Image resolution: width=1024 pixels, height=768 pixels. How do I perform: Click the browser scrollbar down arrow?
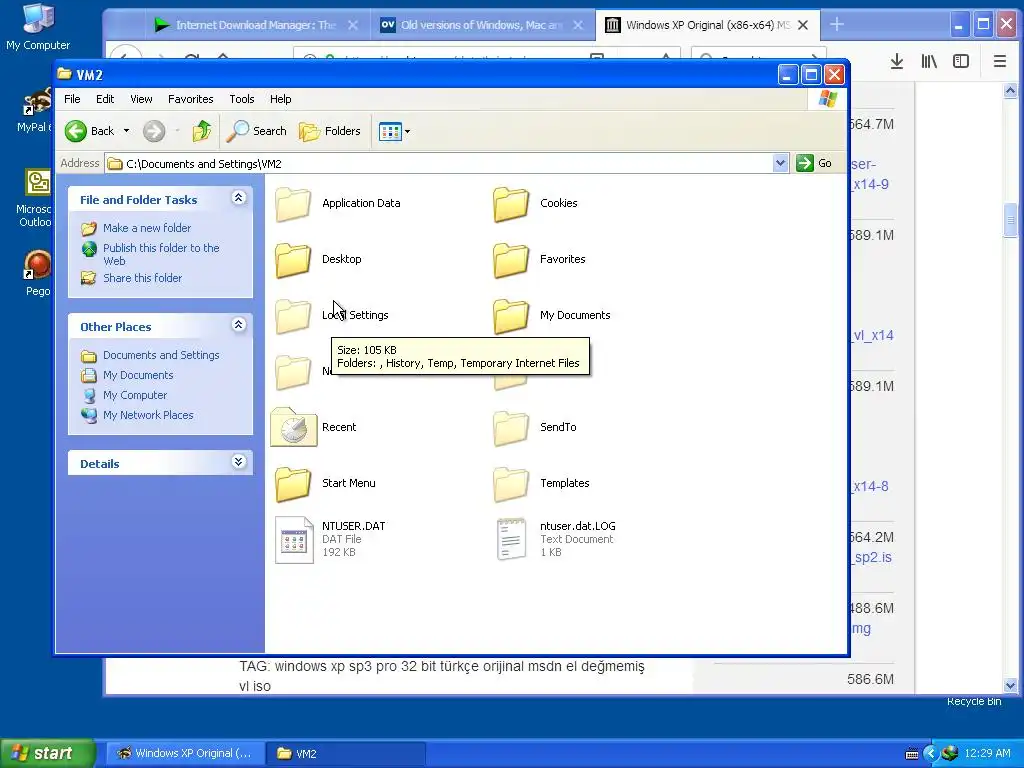click(x=1010, y=685)
